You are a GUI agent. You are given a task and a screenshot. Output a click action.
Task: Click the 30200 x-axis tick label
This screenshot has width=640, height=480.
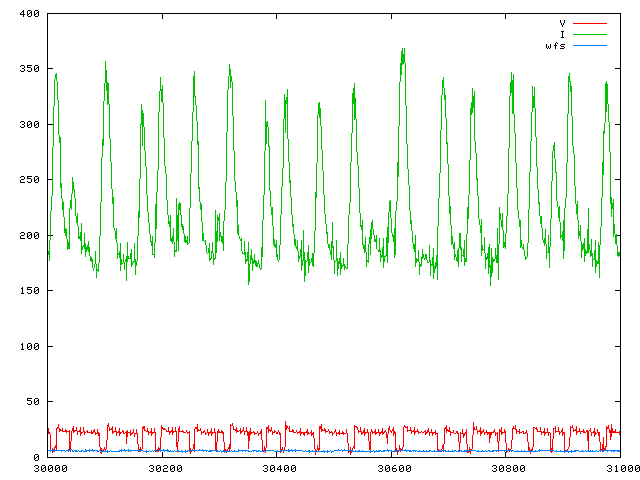(163, 468)
